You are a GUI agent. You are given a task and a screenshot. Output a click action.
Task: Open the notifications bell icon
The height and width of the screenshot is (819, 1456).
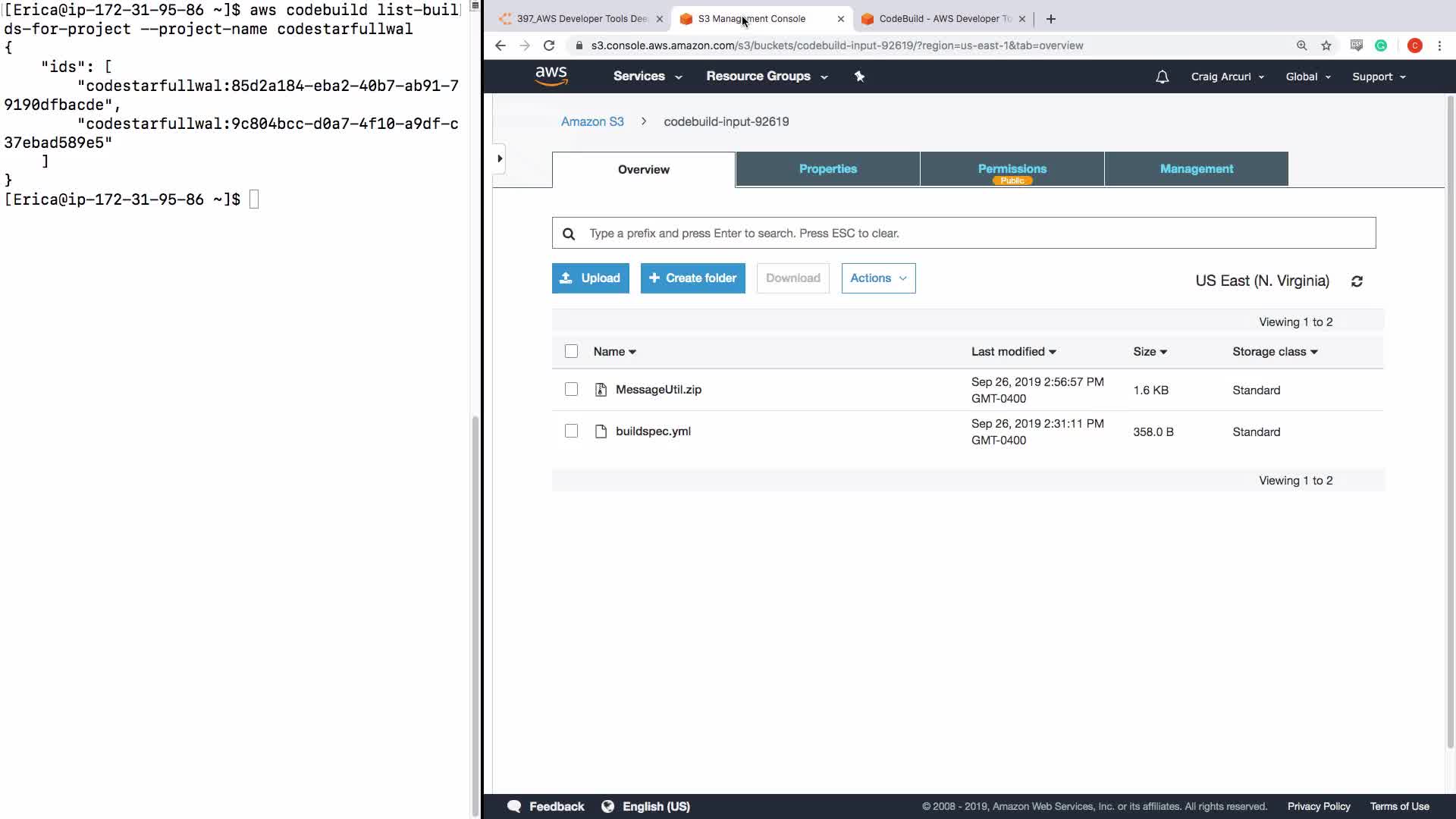(x=1162, y=77)
